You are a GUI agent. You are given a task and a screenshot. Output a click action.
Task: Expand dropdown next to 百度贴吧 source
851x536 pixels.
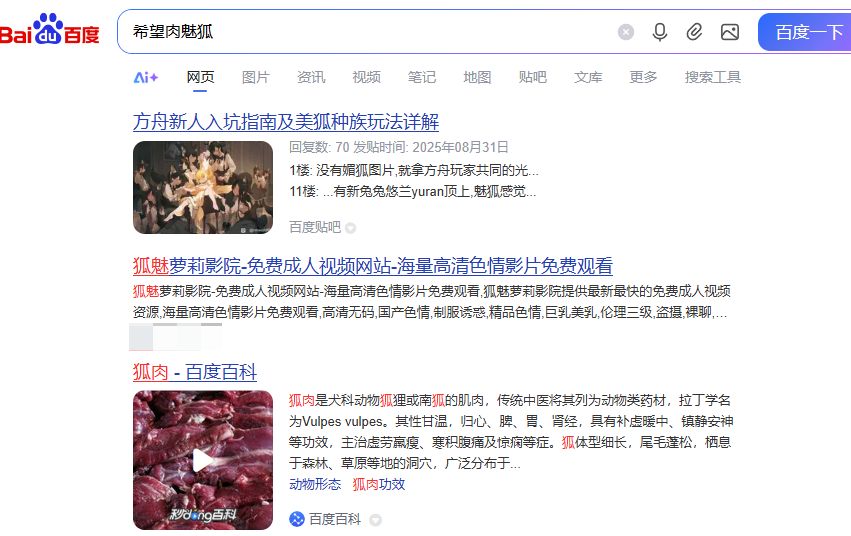tap(351, 228)
